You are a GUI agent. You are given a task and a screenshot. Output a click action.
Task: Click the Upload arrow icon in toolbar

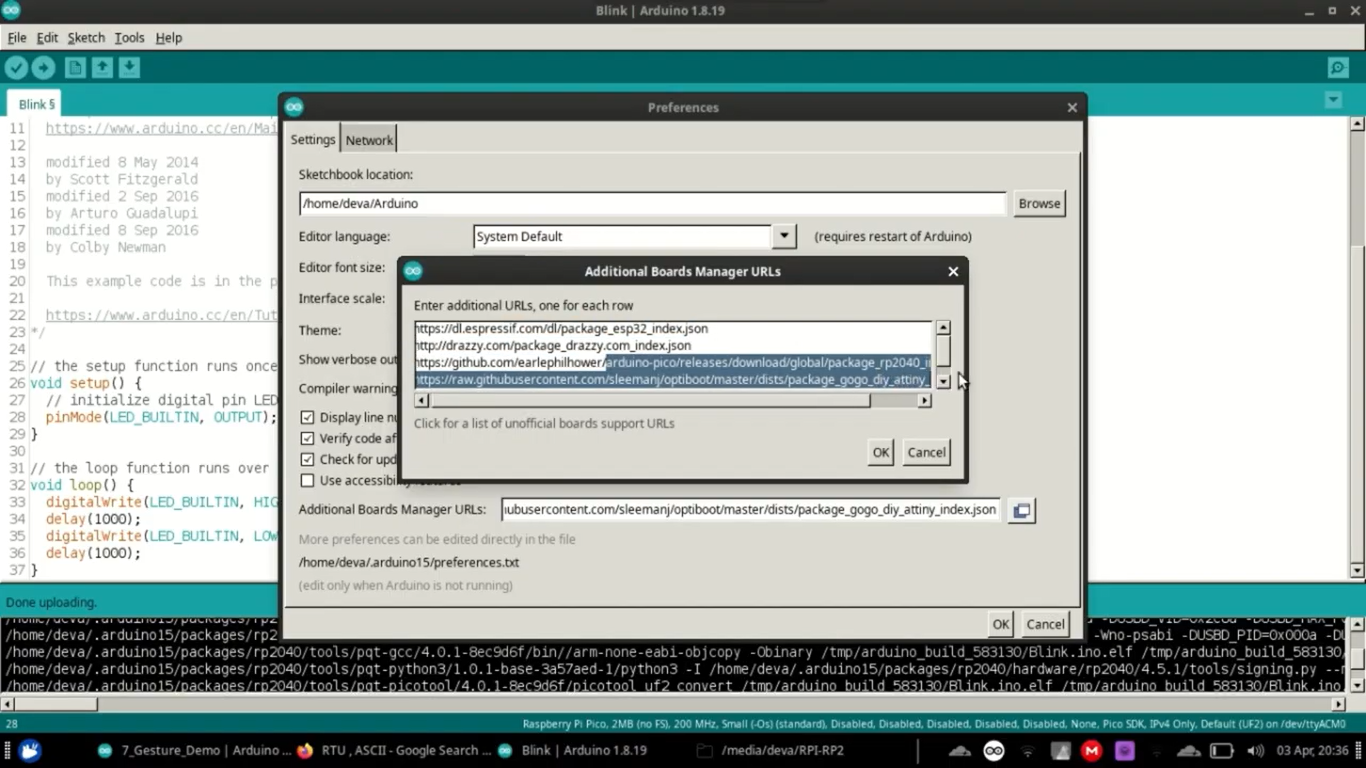click(x=43, y=67)
